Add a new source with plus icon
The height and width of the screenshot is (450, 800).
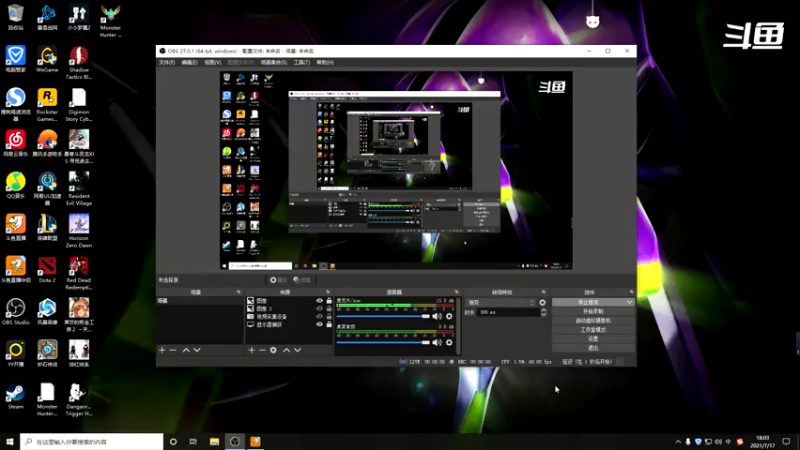point(252,350)
